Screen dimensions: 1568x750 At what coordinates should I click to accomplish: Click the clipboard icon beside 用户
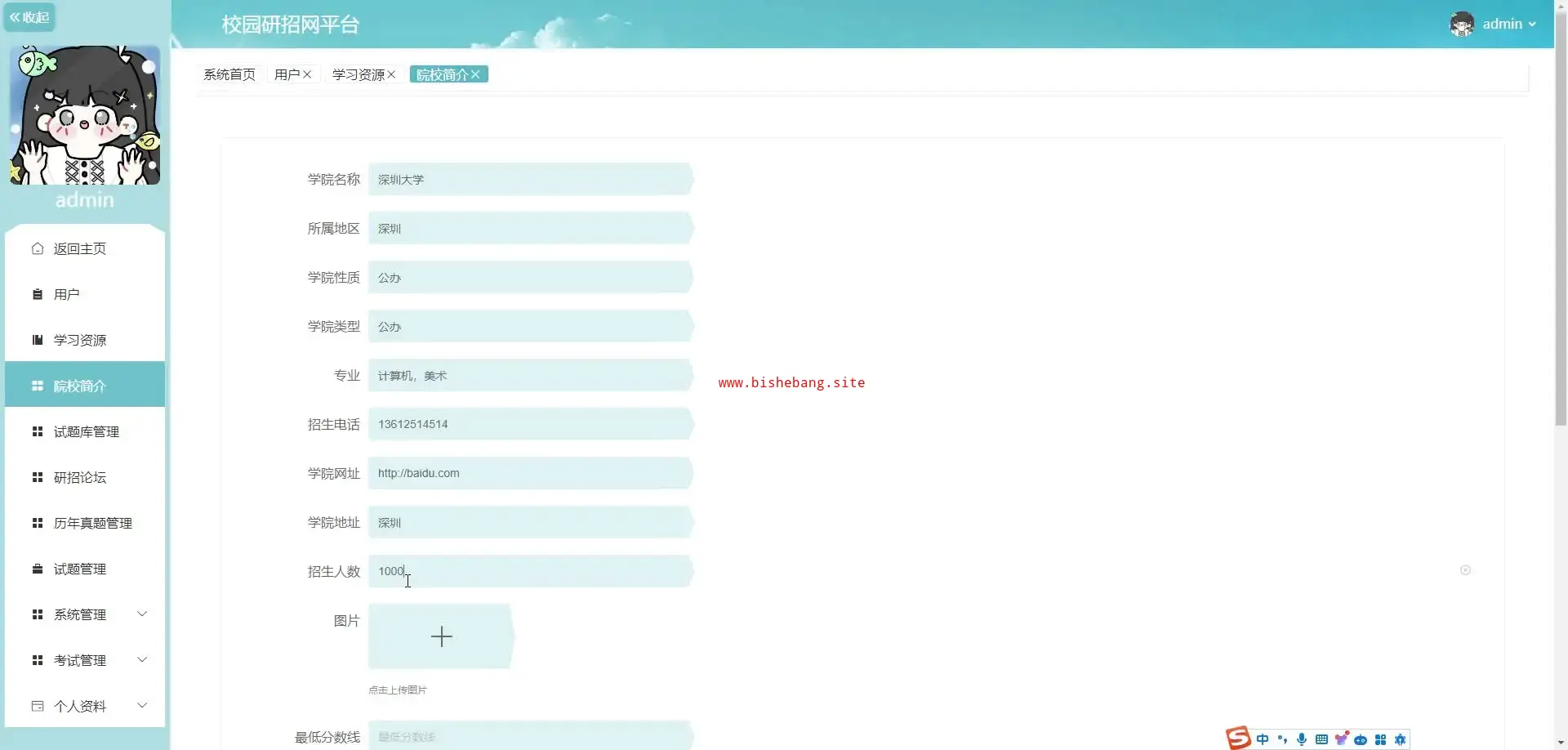(x=38, y=294)
